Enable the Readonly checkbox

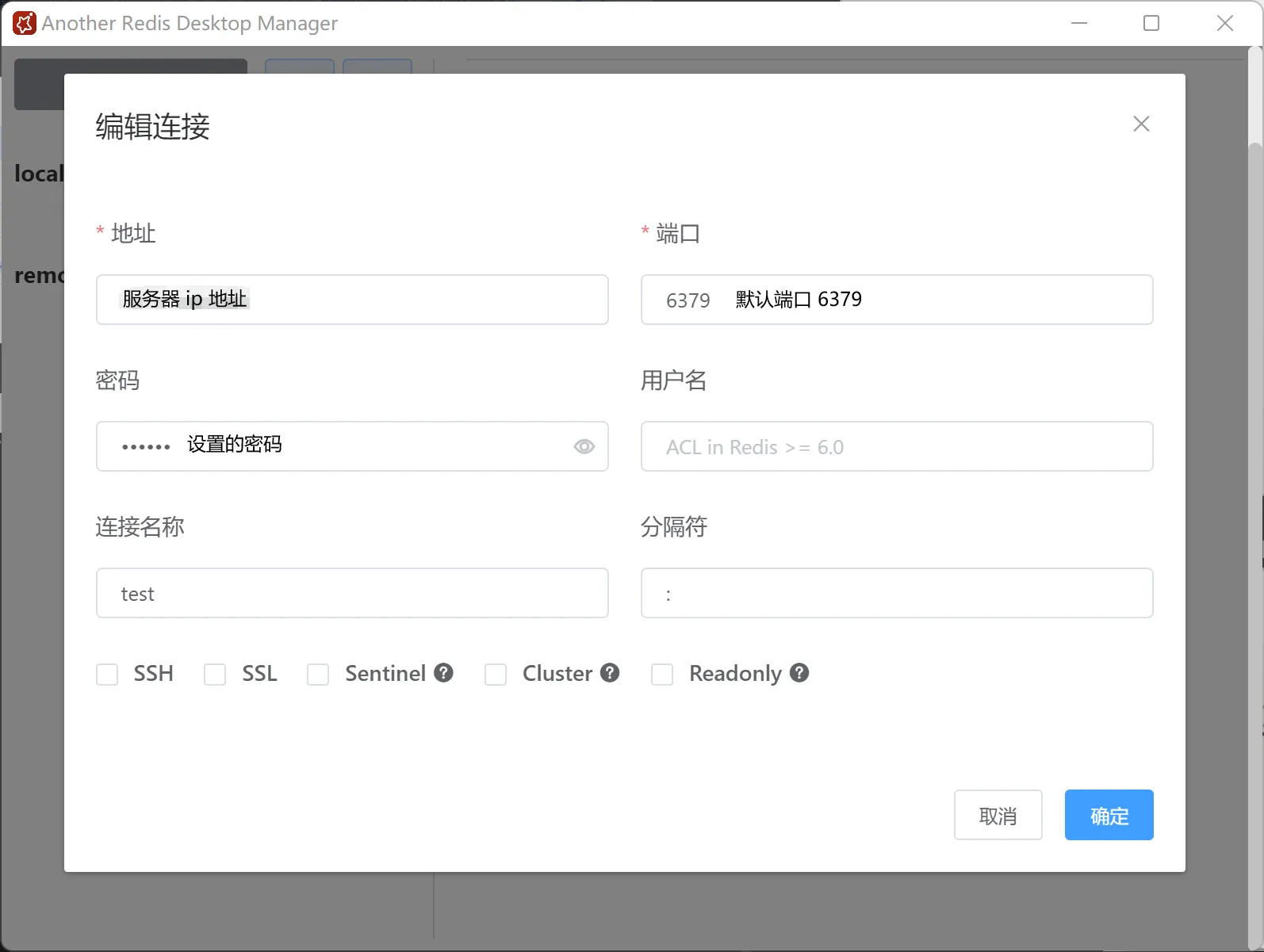[662, 675]
